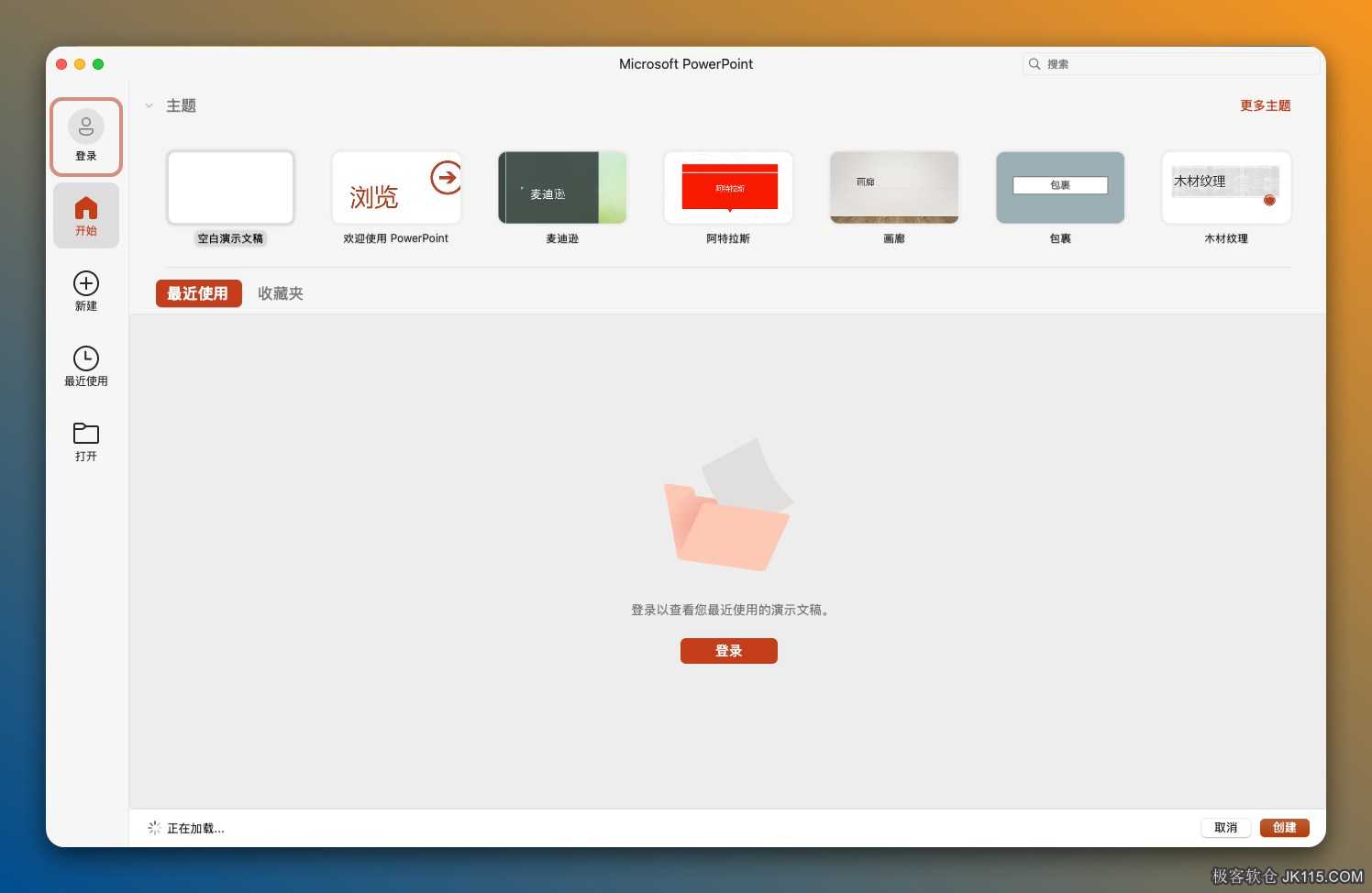Screen dimensions: 1372x893
Task: Maximize window with the green button
Action: pyautogui.click(x=98, y=64)
